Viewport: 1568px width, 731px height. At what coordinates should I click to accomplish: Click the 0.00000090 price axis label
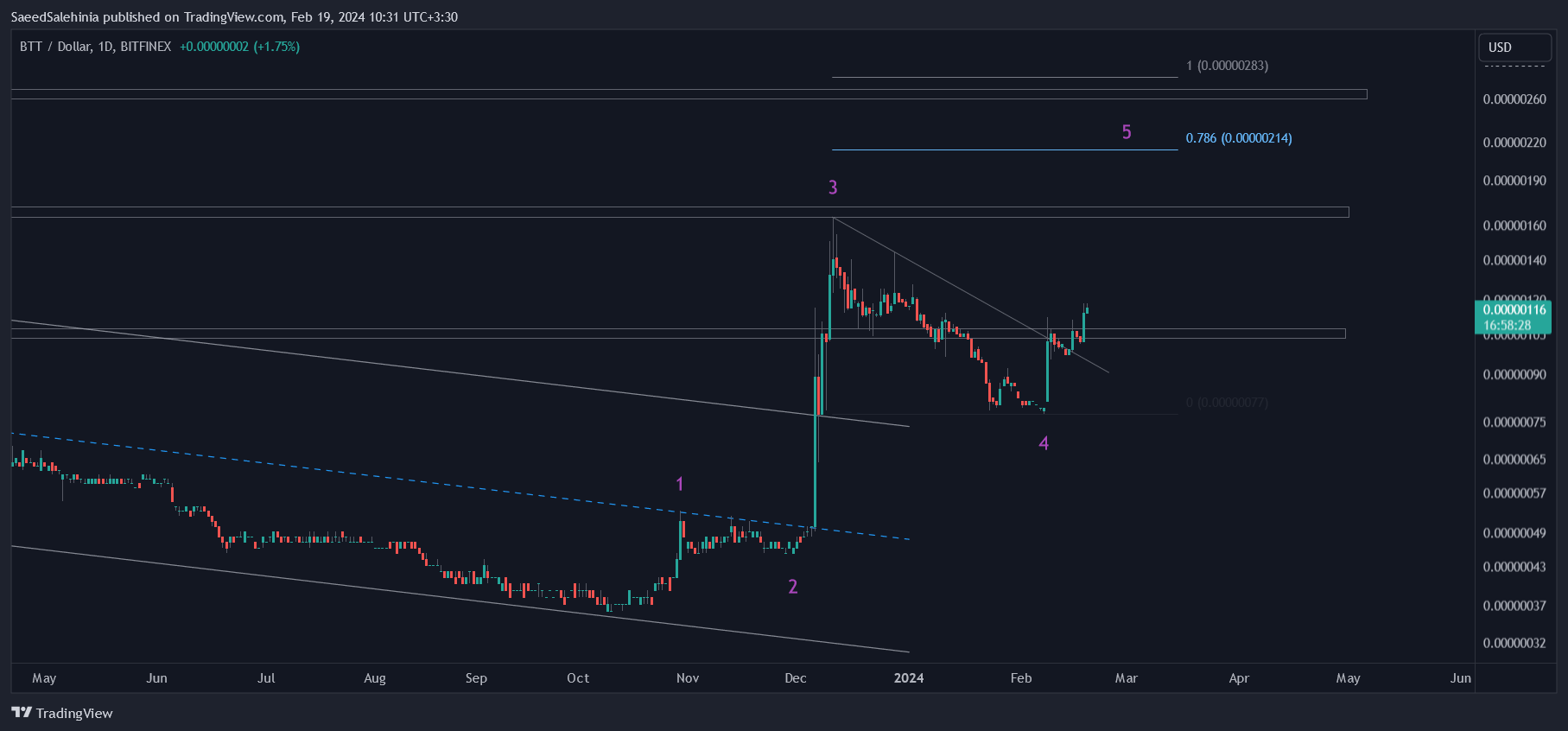(x=1514, y=375)
